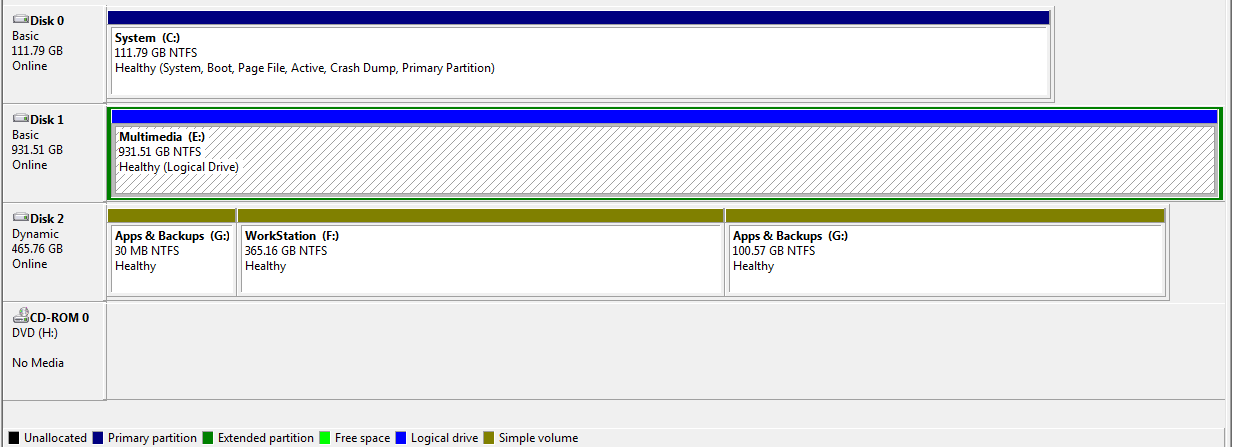Click the Primary partition legend swatch
Image resolution: width=1234 pixels, height=447 pixels.
[98, 438]
